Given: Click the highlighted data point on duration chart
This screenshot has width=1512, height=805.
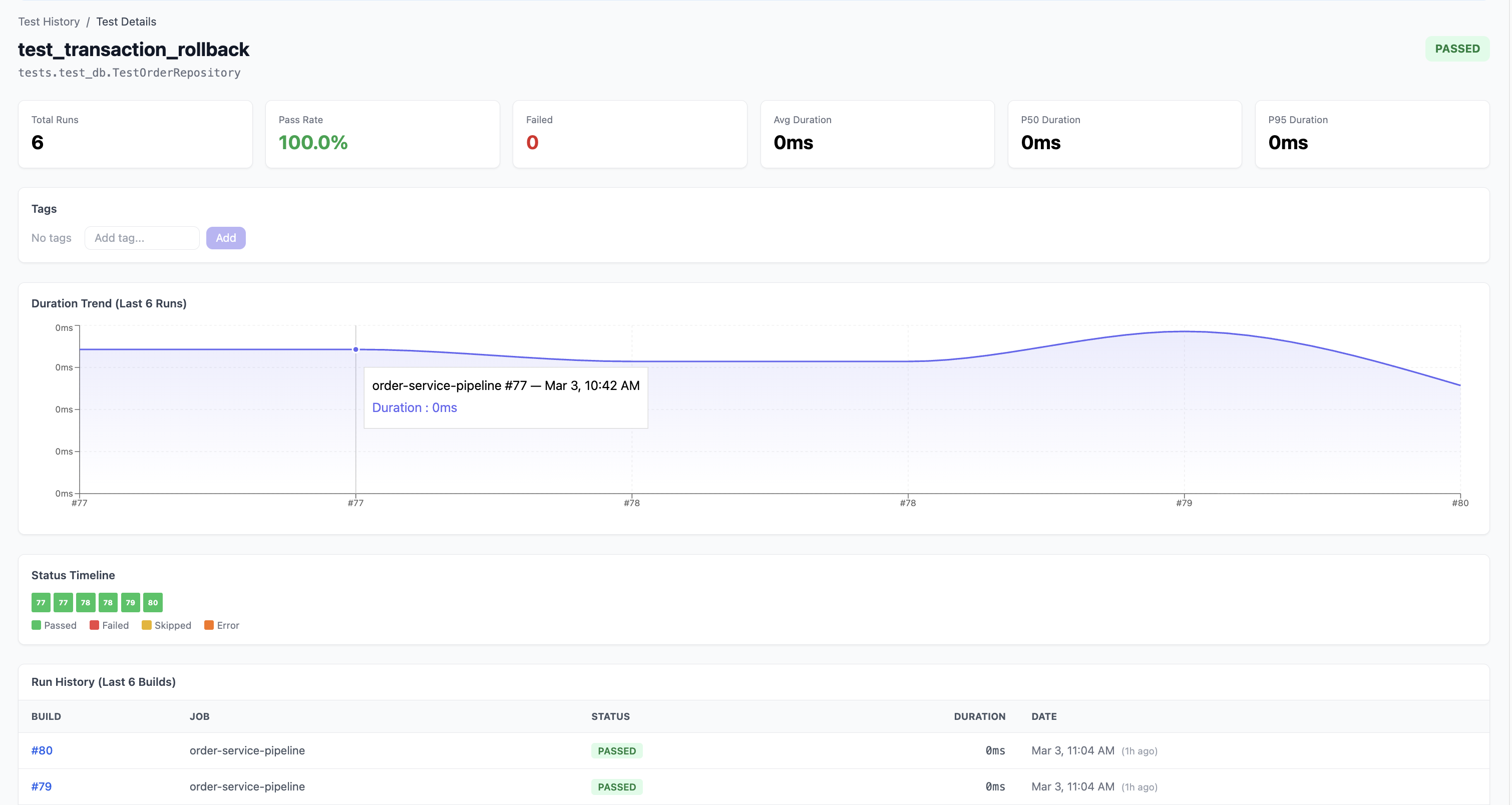Looking at the screenshot, I should click(x=355, y=350).
